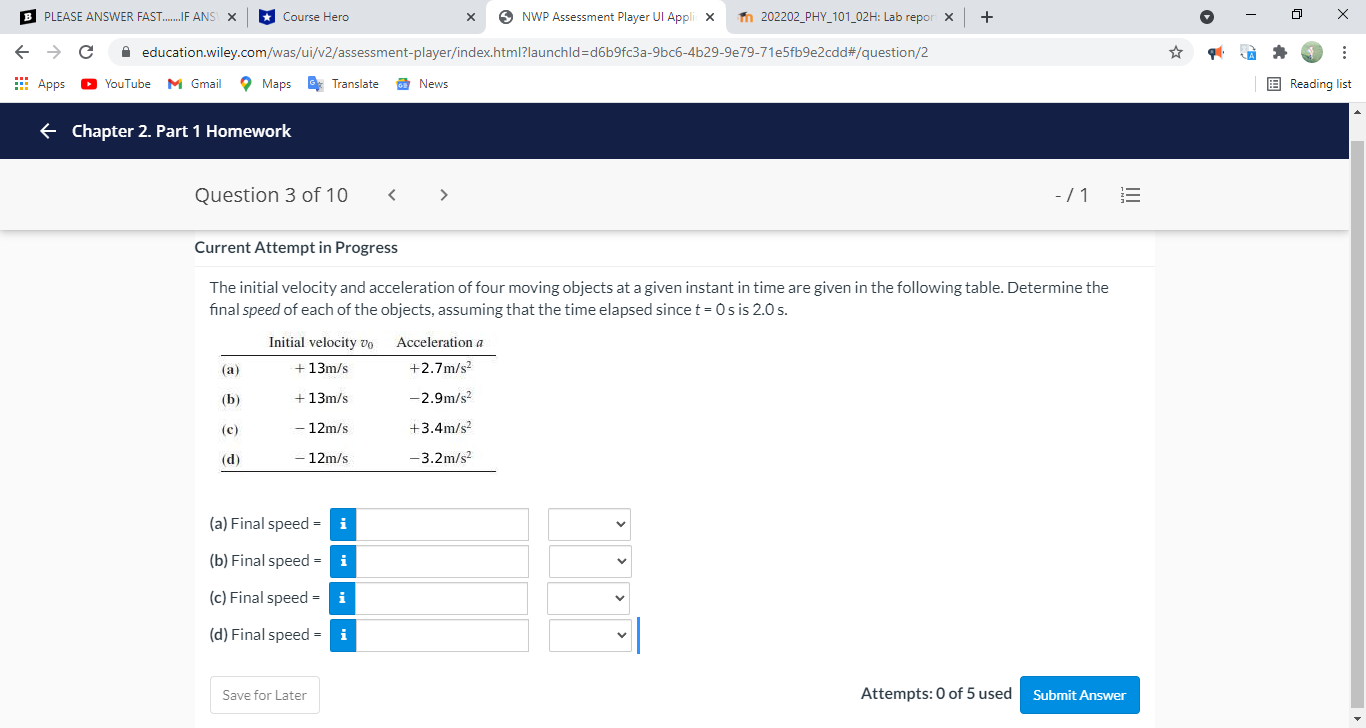The image size is (1366, 728).
Task: Click the (b) Final speed input field
Action: 442,561
